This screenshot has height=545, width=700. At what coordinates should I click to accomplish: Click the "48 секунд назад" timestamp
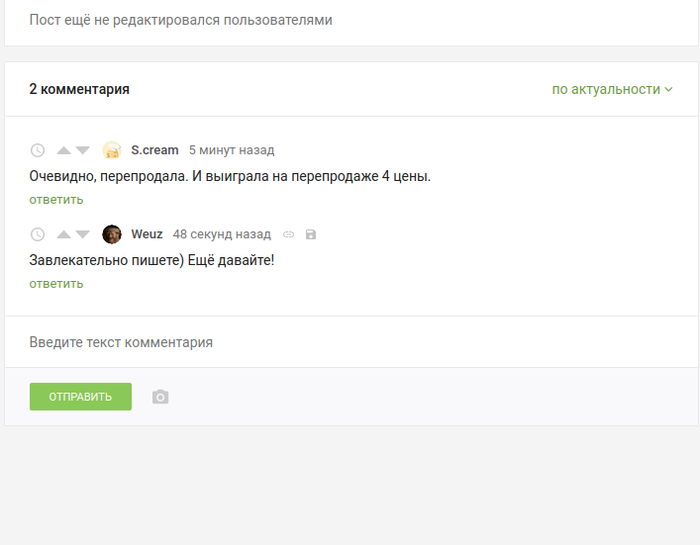[221, 234]
